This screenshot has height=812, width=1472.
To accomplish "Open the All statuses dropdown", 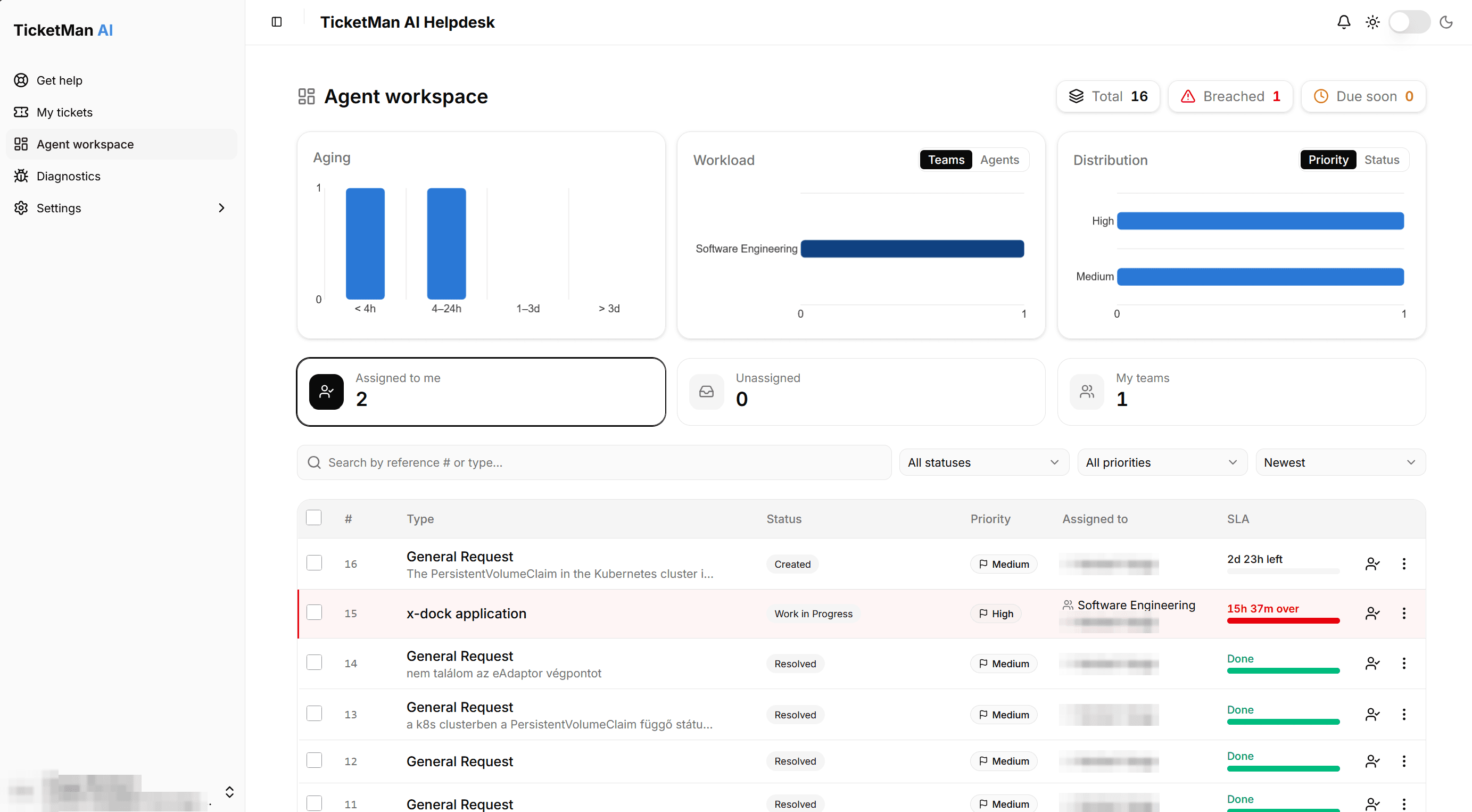I will [983, 462].
